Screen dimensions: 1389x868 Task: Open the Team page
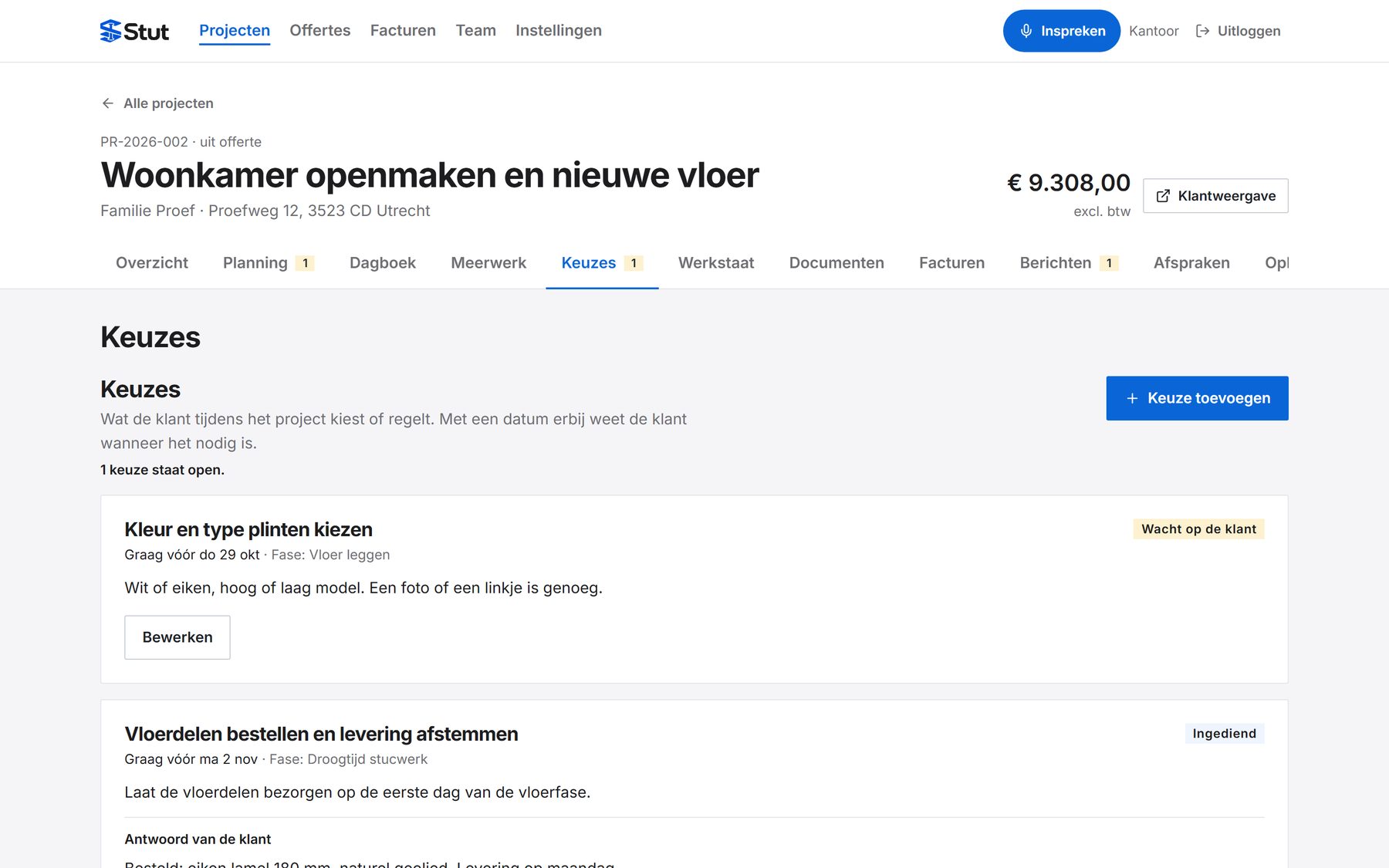tap(476, 31)
